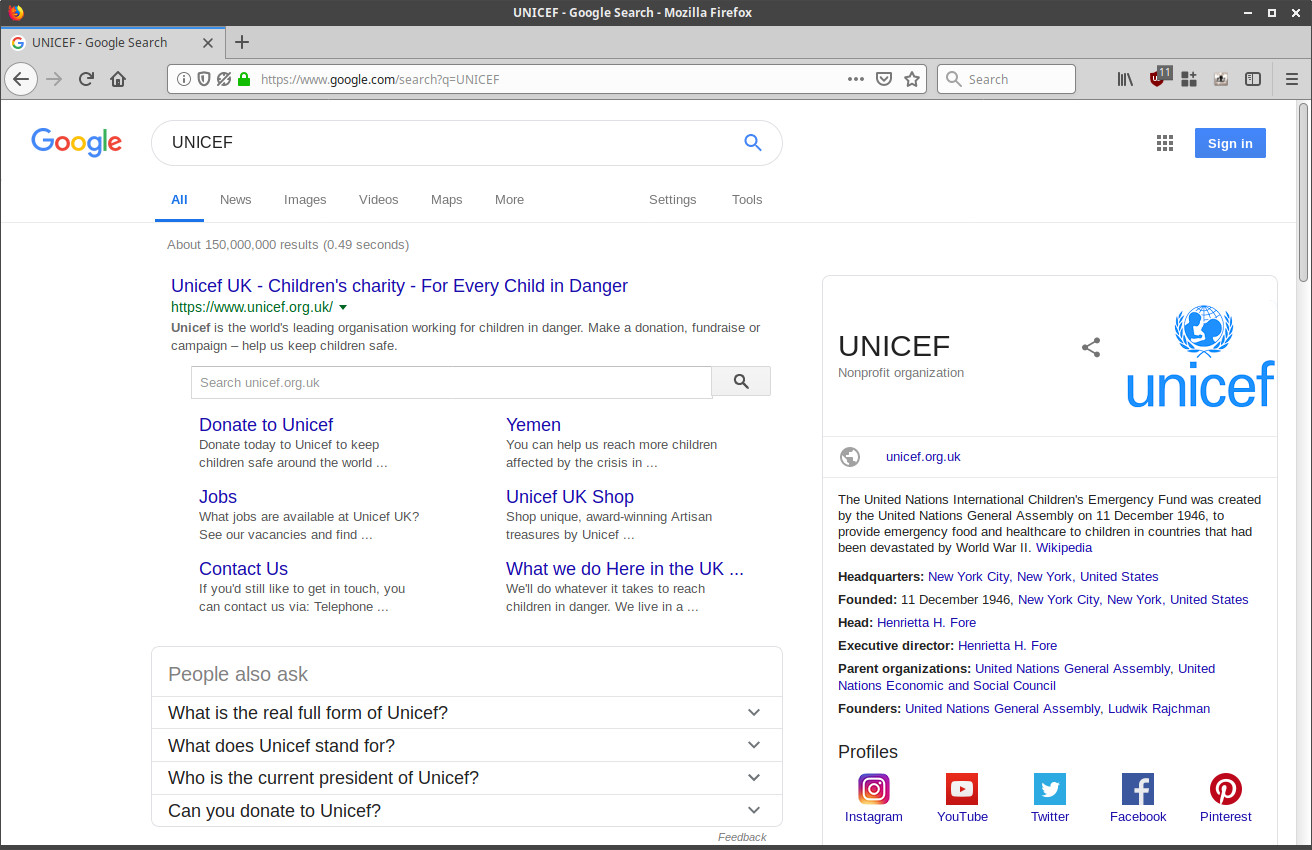Click the share icon in UNICEF panel
This screenshot has width=1312, height=850.
[1091, 348]
